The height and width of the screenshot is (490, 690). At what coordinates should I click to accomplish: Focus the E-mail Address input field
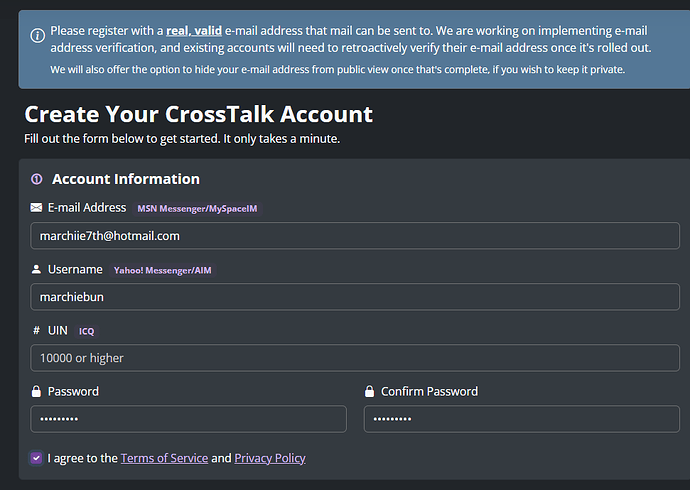click(x=355, y=236)
